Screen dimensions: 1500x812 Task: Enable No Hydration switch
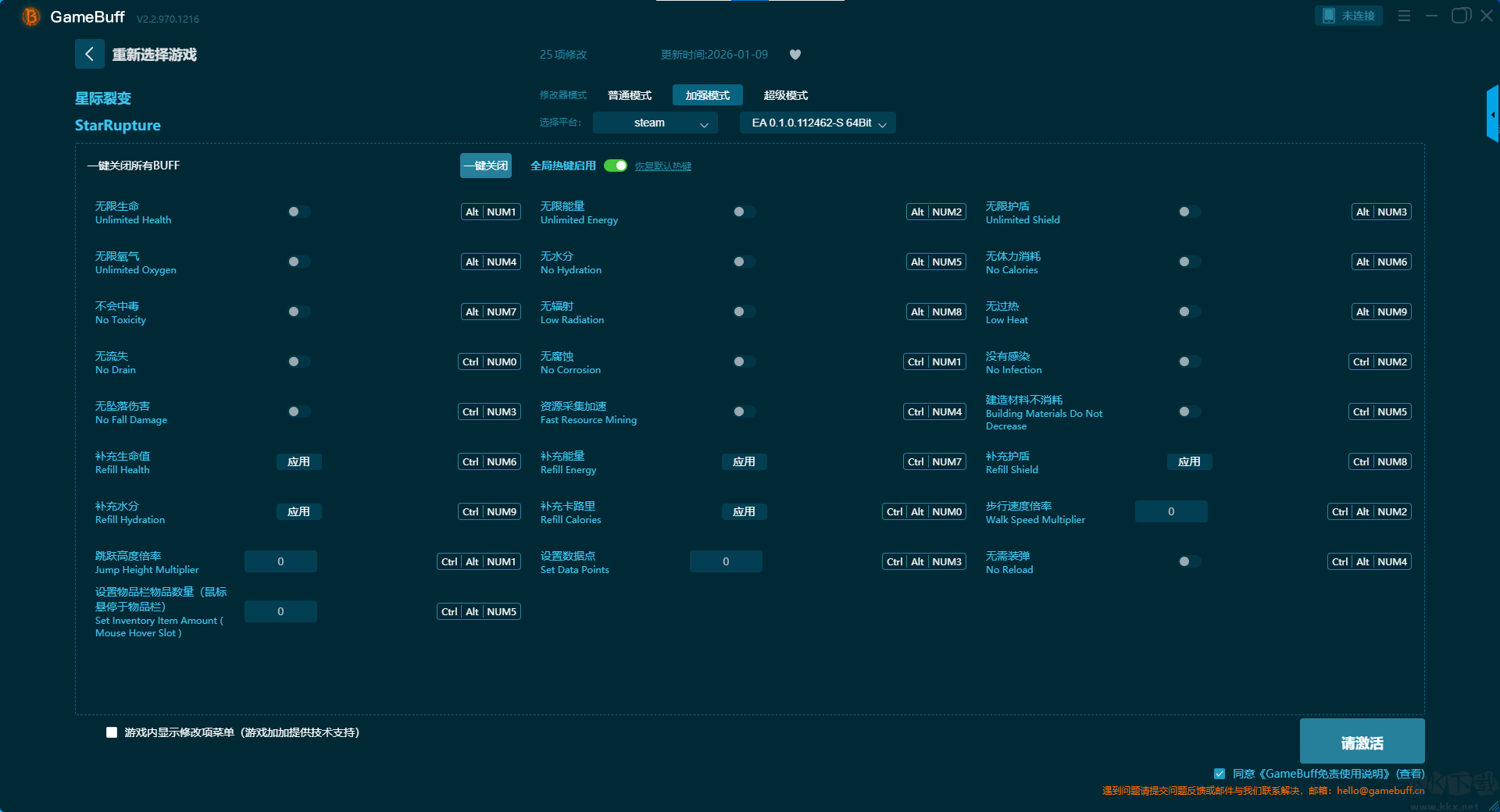pos(744,262)
